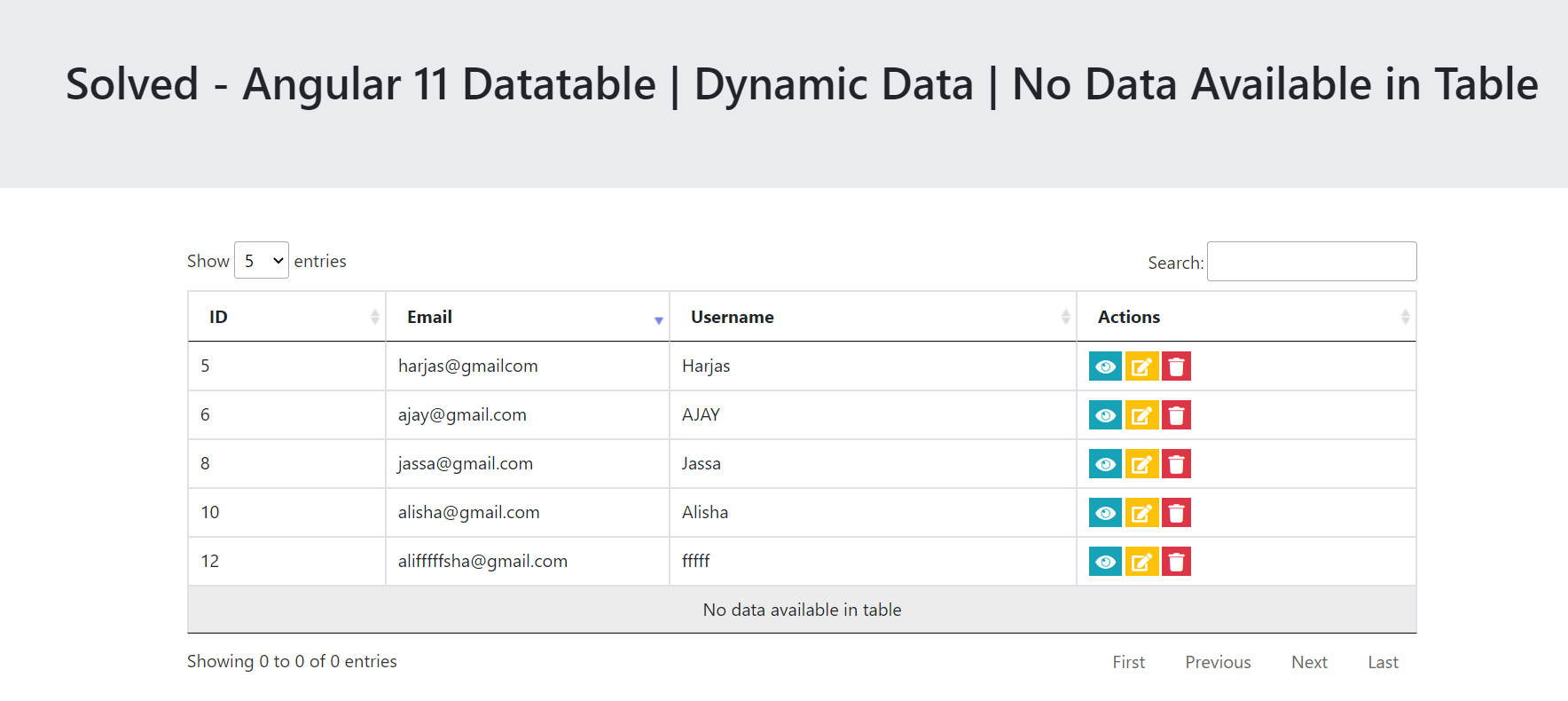
Task: Edit the AJAY user entry
Action: (x=1141, y=415)
